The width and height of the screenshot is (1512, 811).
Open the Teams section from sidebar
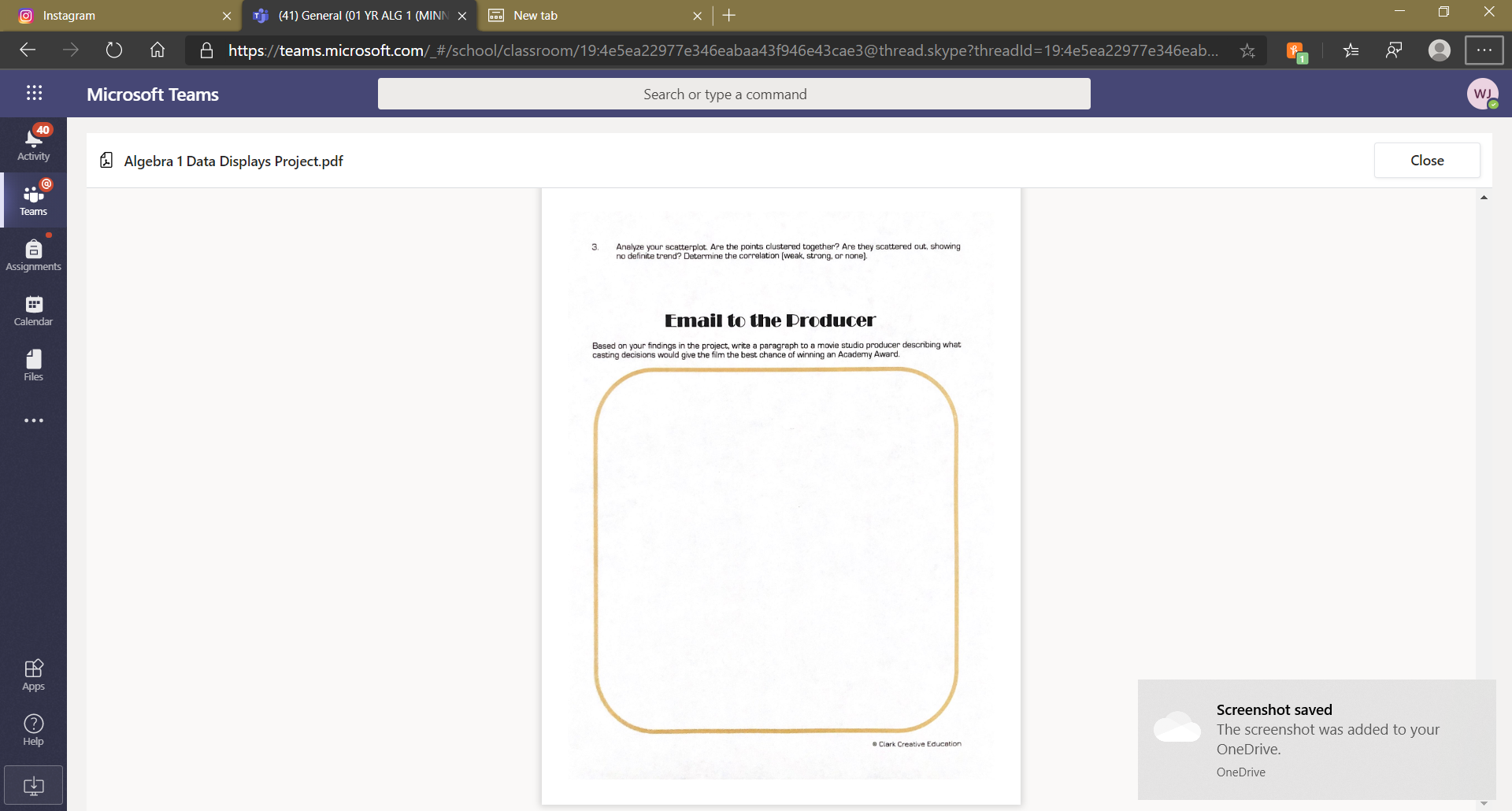[33, 198]
